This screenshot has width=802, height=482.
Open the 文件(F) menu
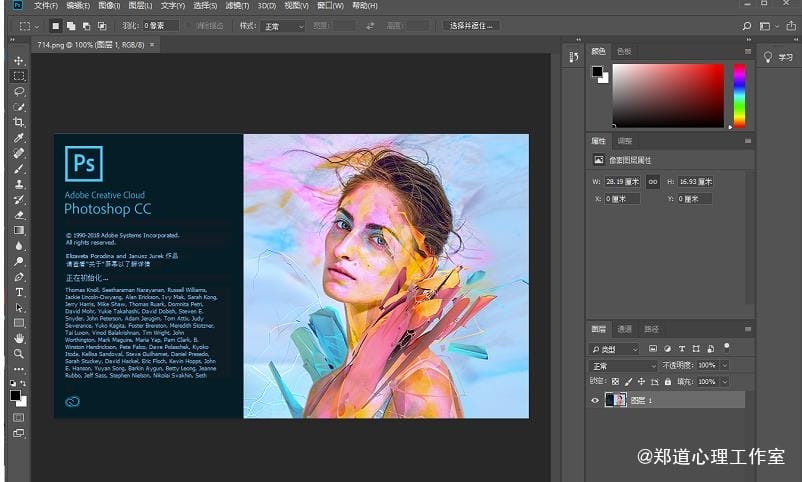(x=46, y=6)
